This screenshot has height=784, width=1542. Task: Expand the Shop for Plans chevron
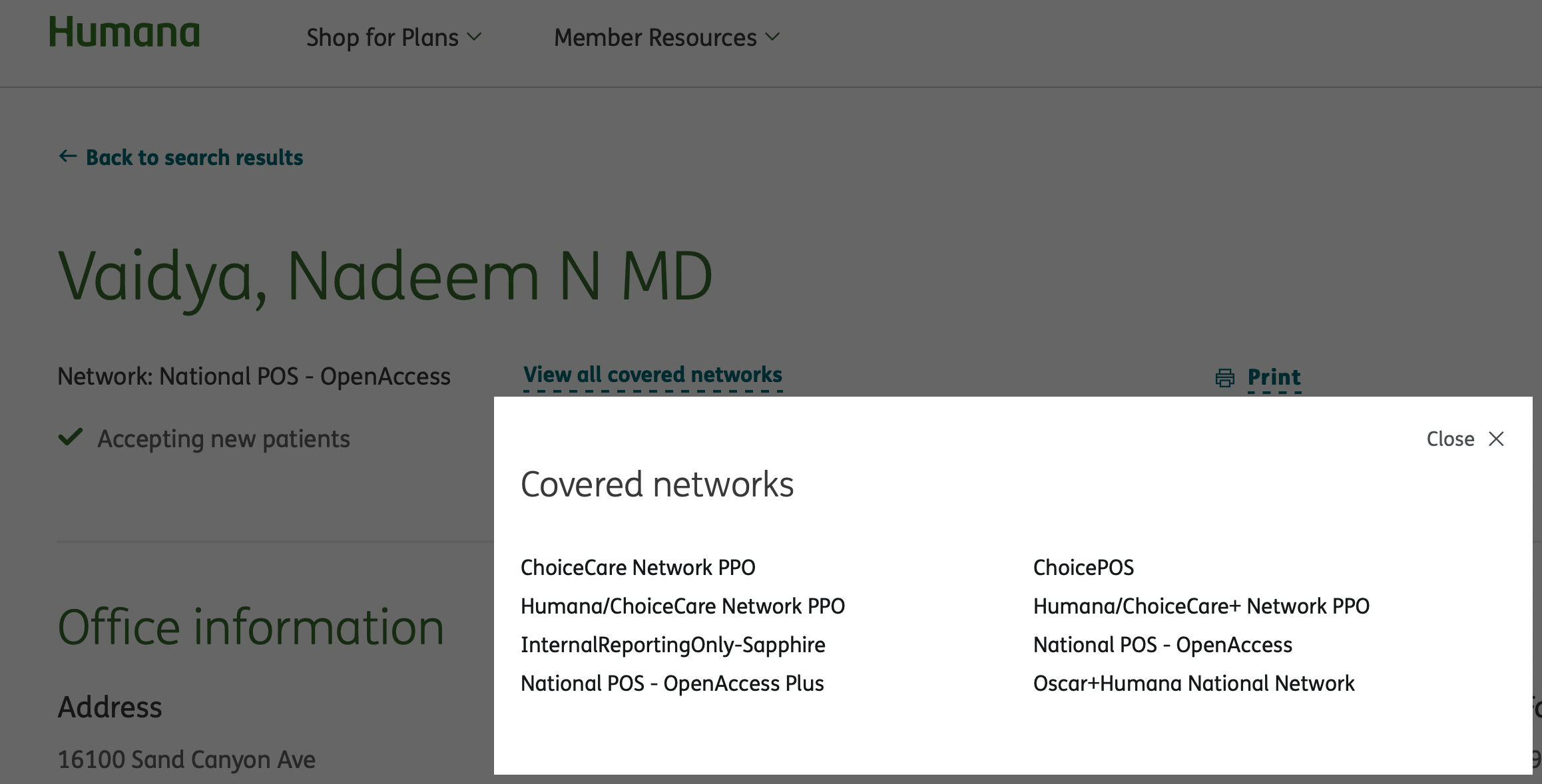(x=474, y=37)
